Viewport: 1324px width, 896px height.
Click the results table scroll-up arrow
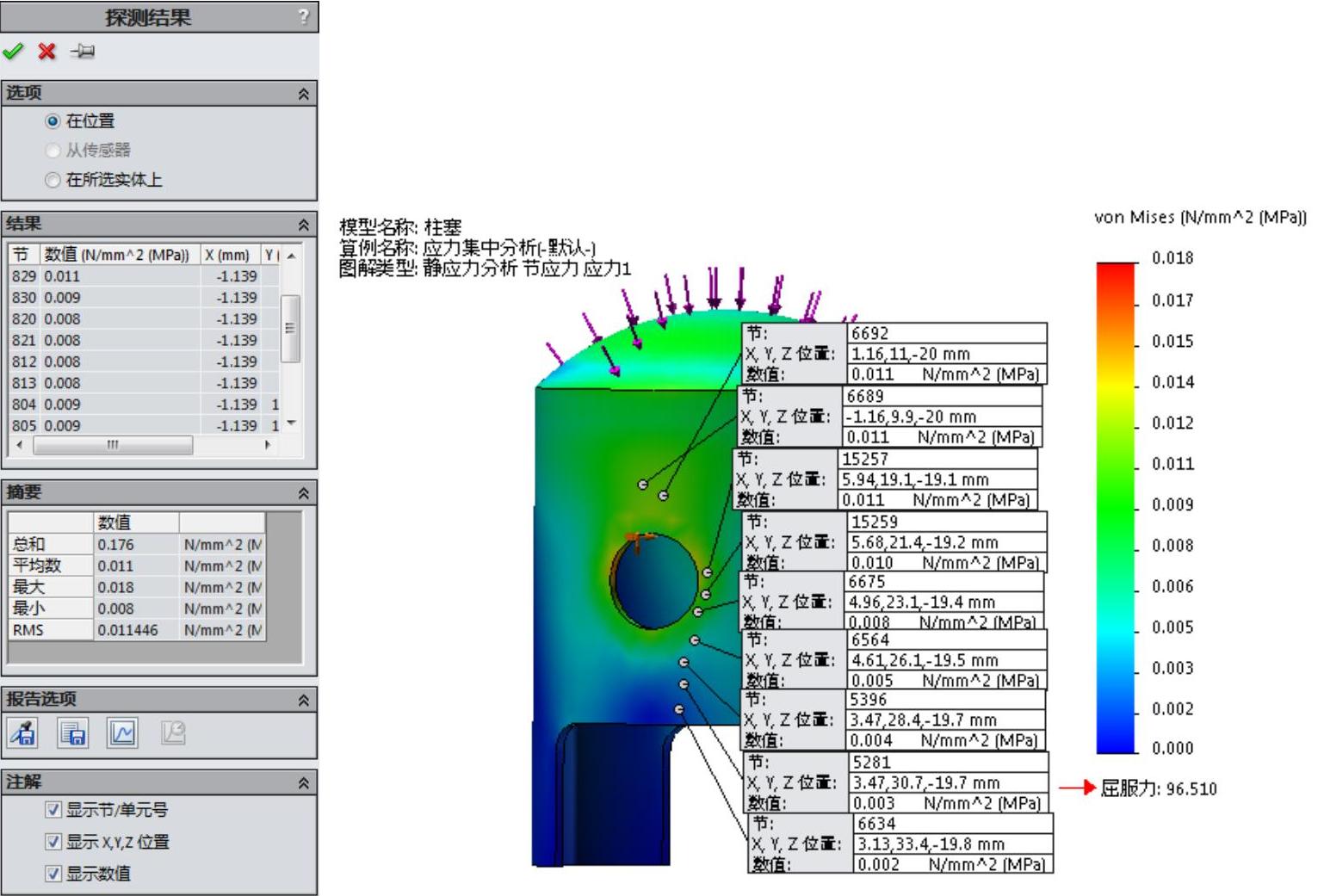pos(291,256)
